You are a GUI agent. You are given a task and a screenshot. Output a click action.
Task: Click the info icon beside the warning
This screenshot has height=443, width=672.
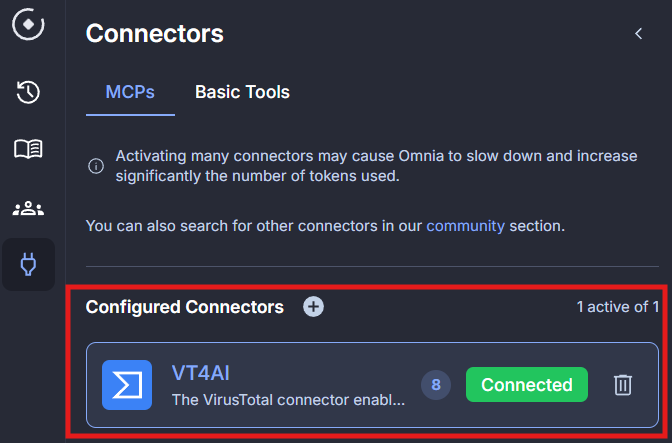tap(96, 167)
